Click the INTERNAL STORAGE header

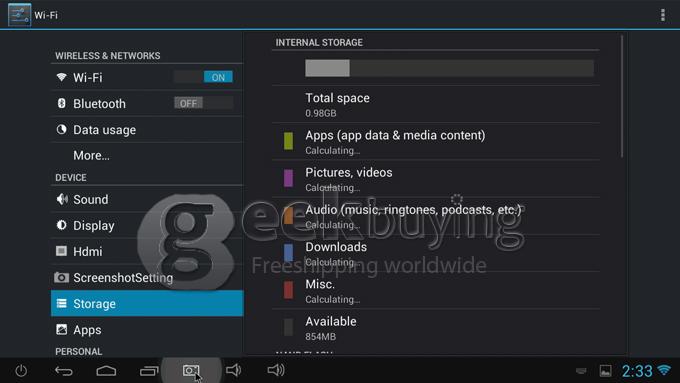[x=319, y=43]
